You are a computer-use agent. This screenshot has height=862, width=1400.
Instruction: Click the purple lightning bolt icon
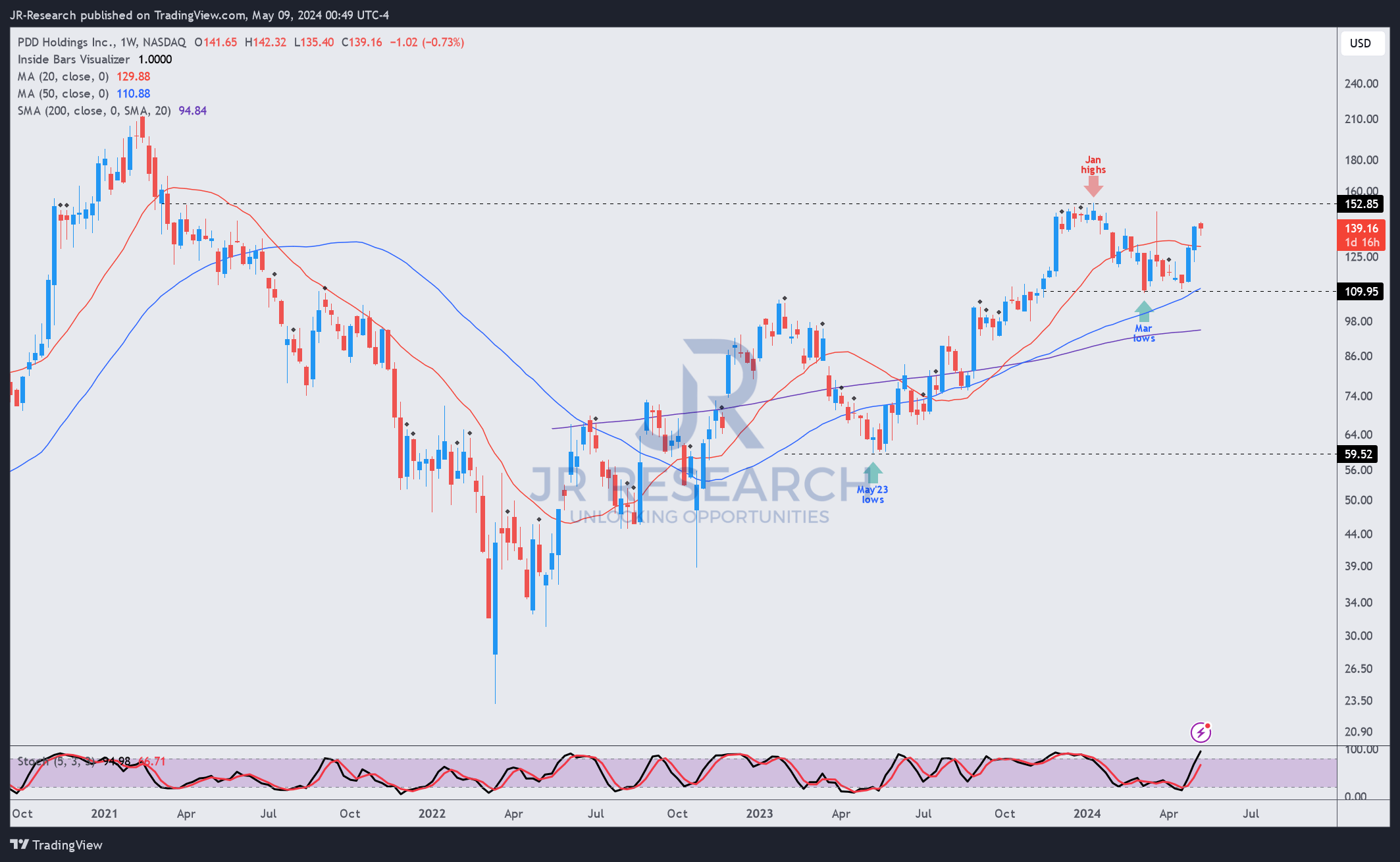[x=1200, y=732]
